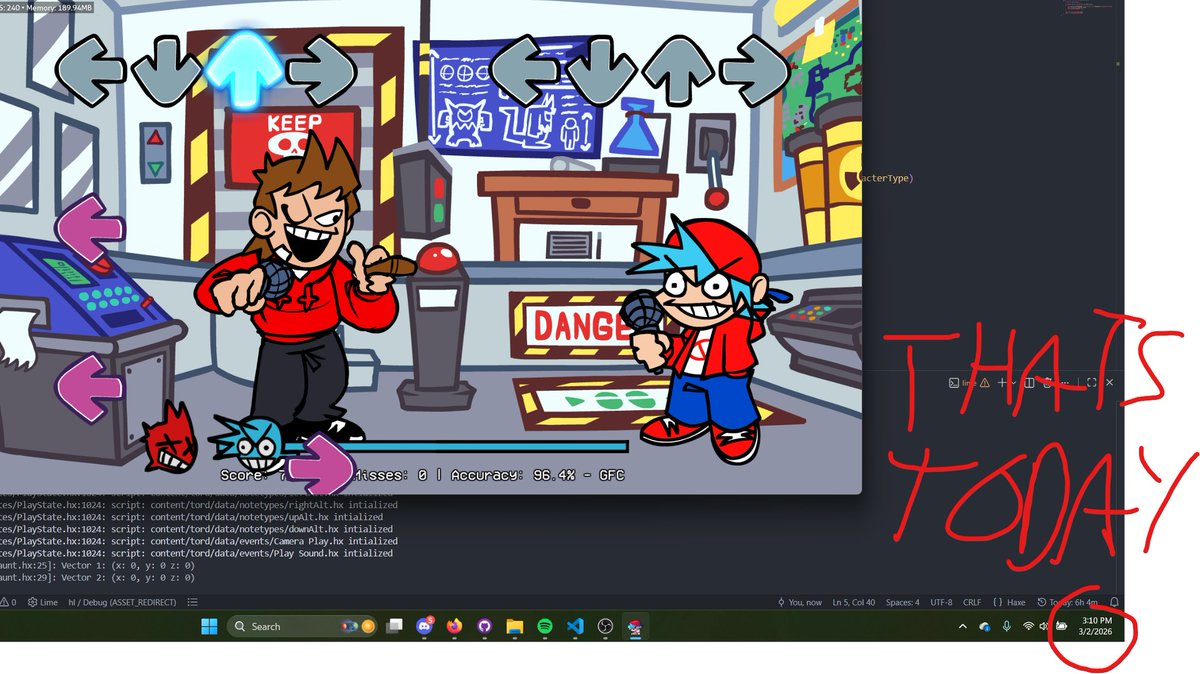Maximize the terminal panel size
The width and height of the screenshot is (1200, 674).
click(1091, 382)
